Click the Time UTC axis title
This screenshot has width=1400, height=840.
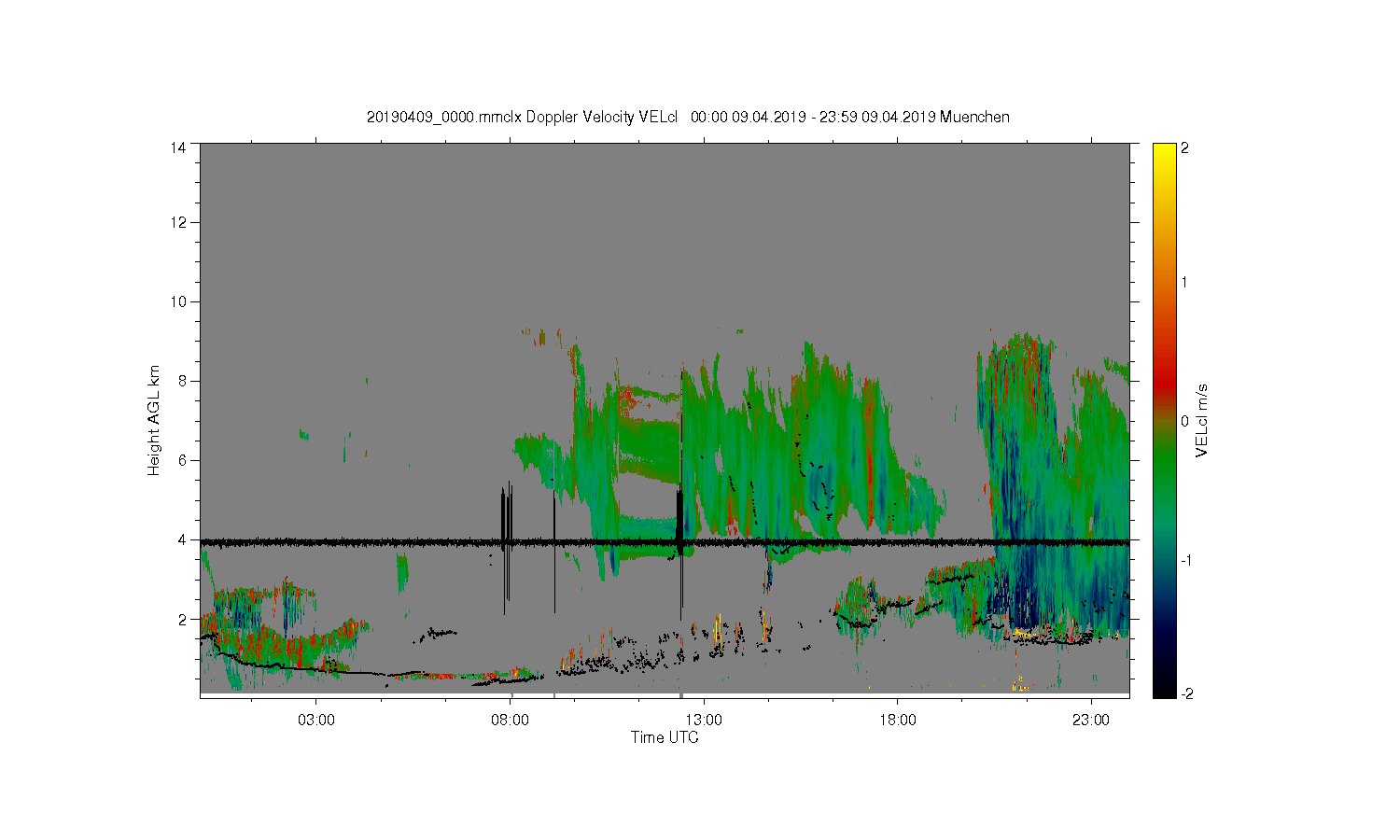665,737
